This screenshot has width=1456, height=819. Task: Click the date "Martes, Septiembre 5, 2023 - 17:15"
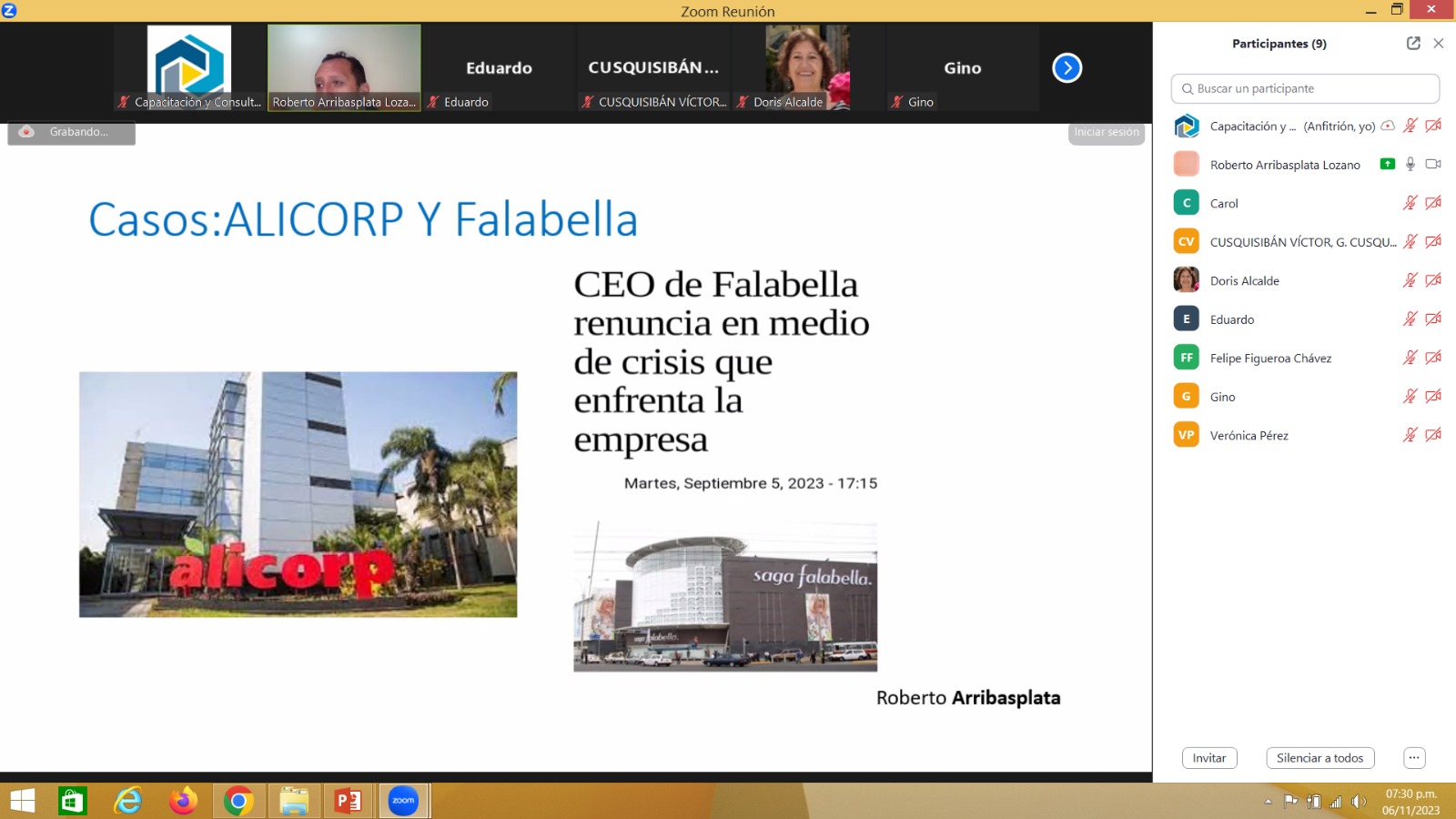751,483
